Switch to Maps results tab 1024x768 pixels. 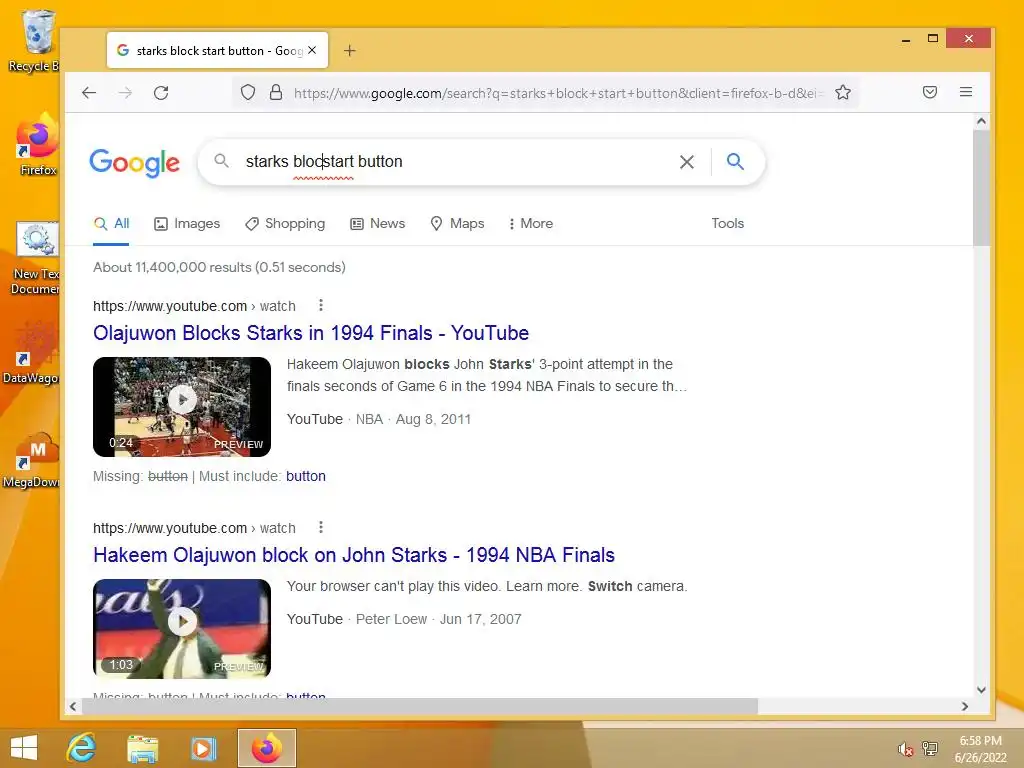(x=457, y=223)
